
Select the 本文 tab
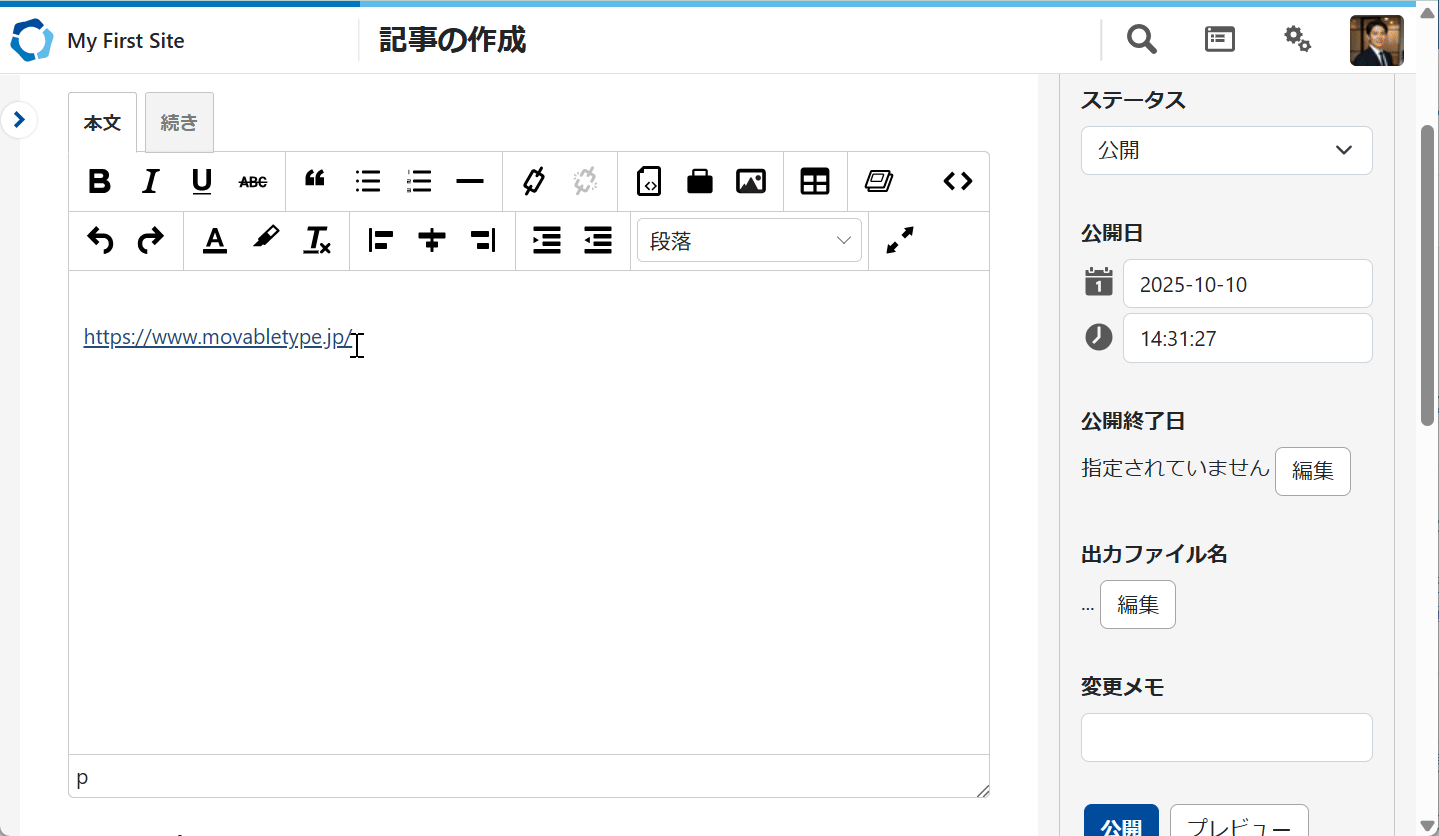click(x=102, y=123)
